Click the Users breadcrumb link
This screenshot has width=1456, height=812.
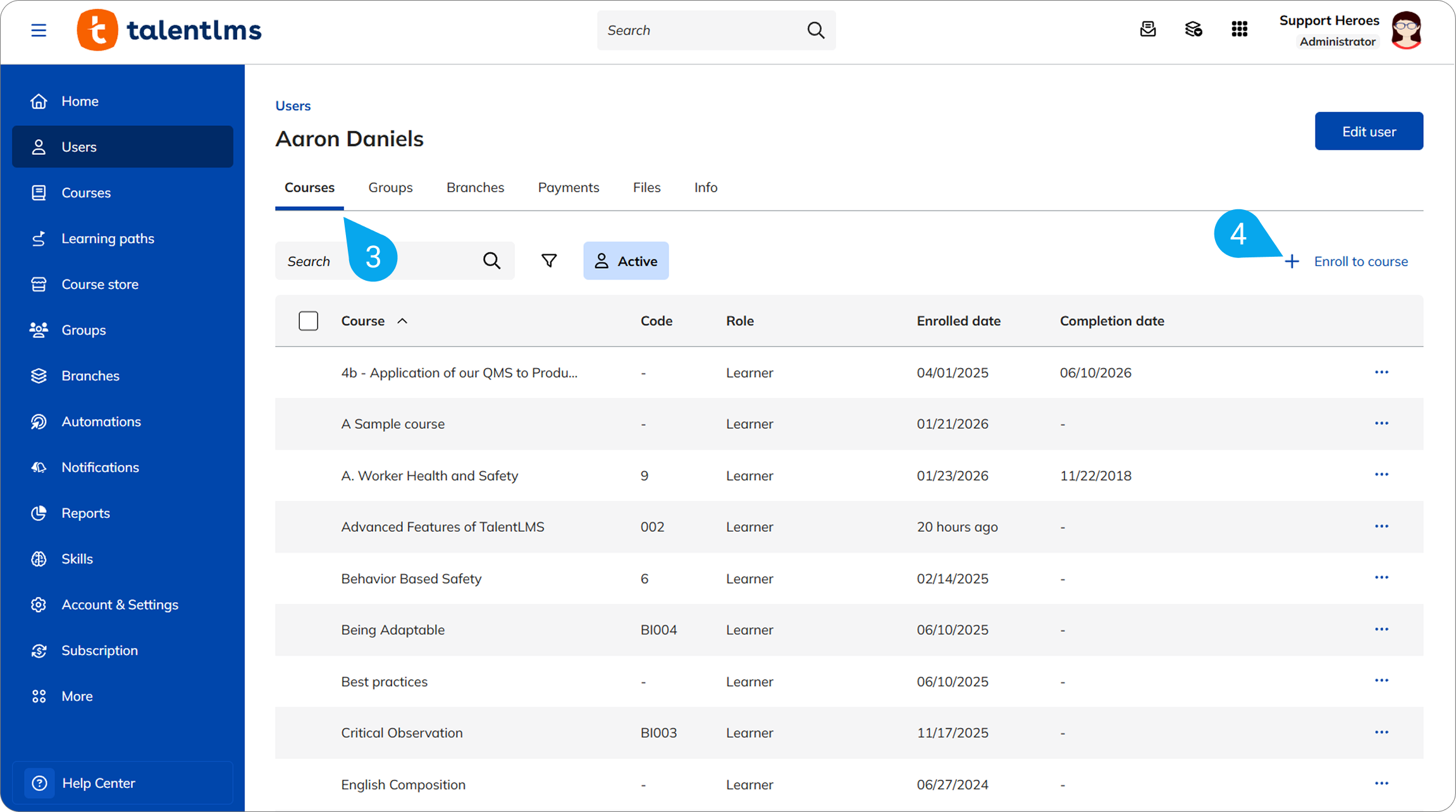[293, 106]
